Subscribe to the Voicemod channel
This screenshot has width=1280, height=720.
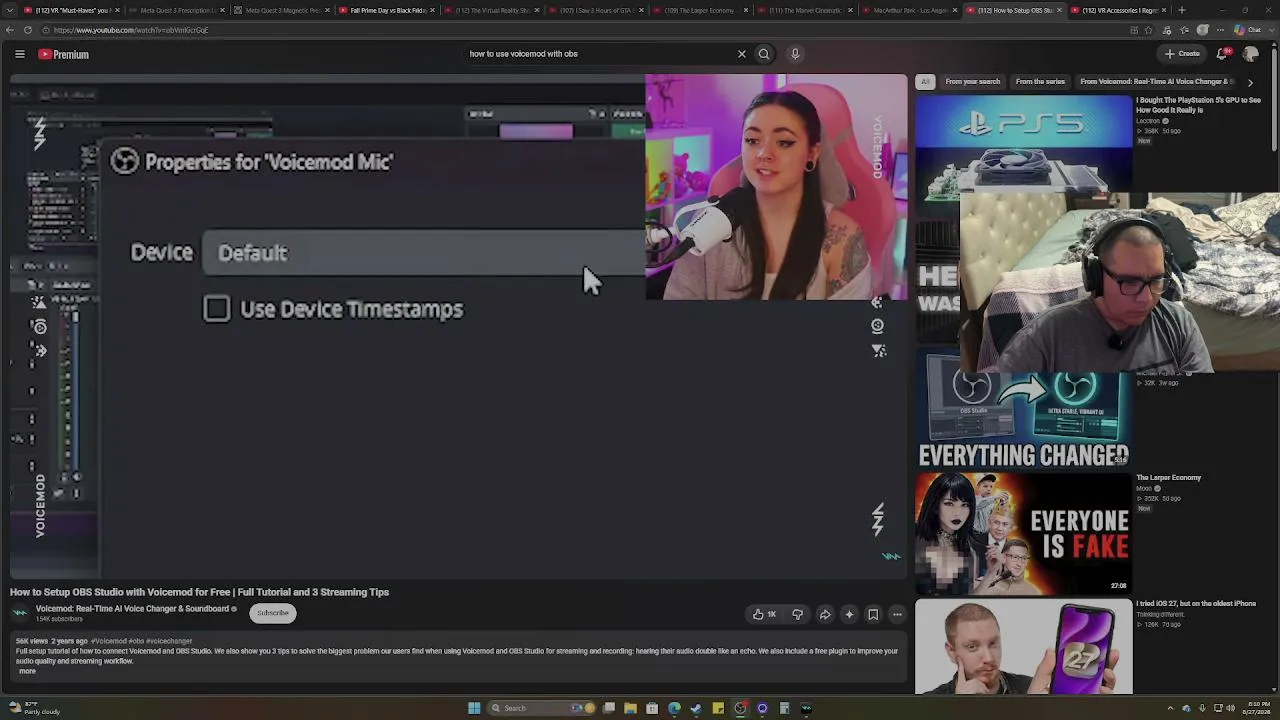pos(272,613)
